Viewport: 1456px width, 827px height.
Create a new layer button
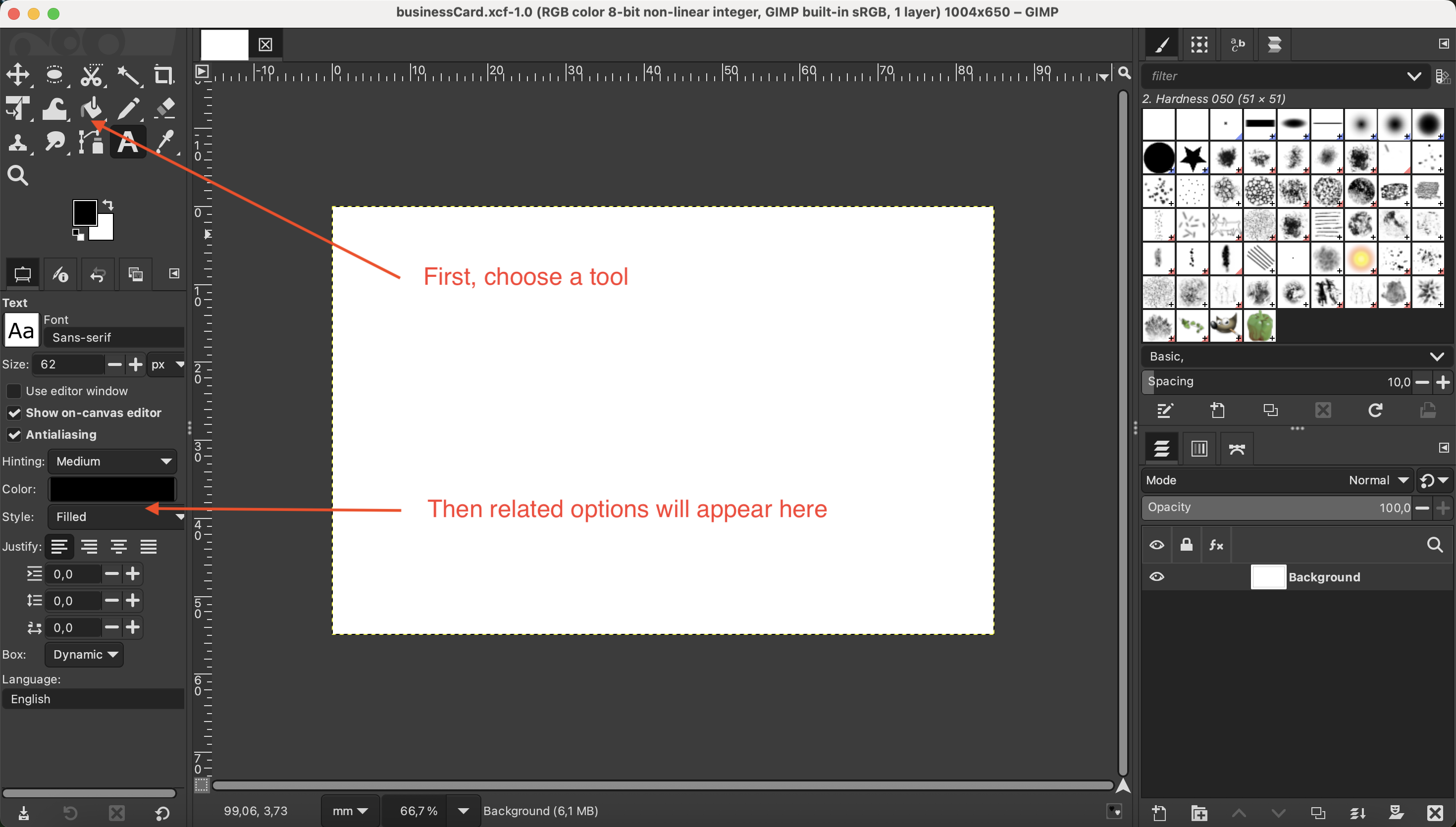tap(1159, 813)
